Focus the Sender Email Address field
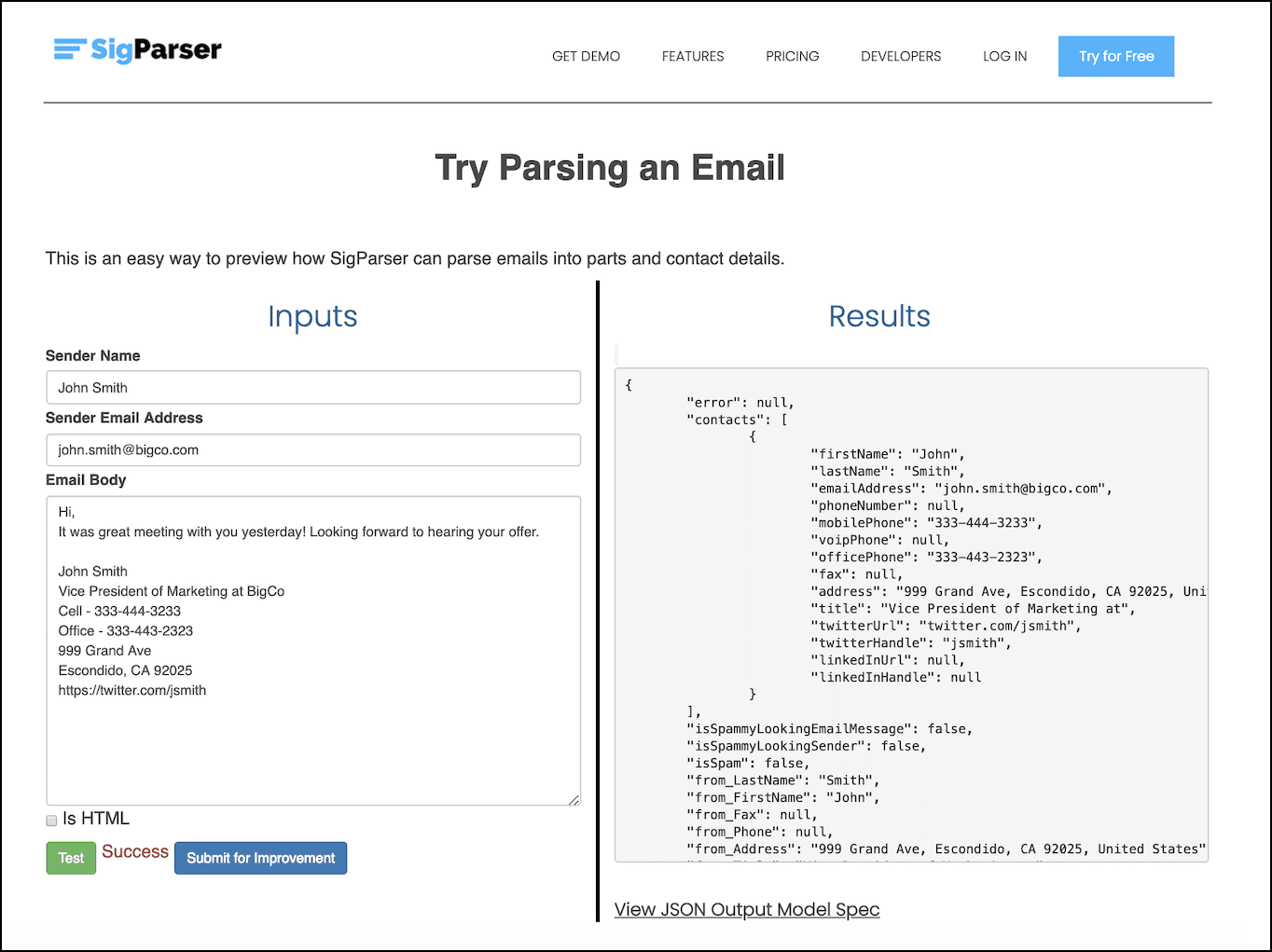This screenshot has height=952, width=1272. click(x=313, y=450)
